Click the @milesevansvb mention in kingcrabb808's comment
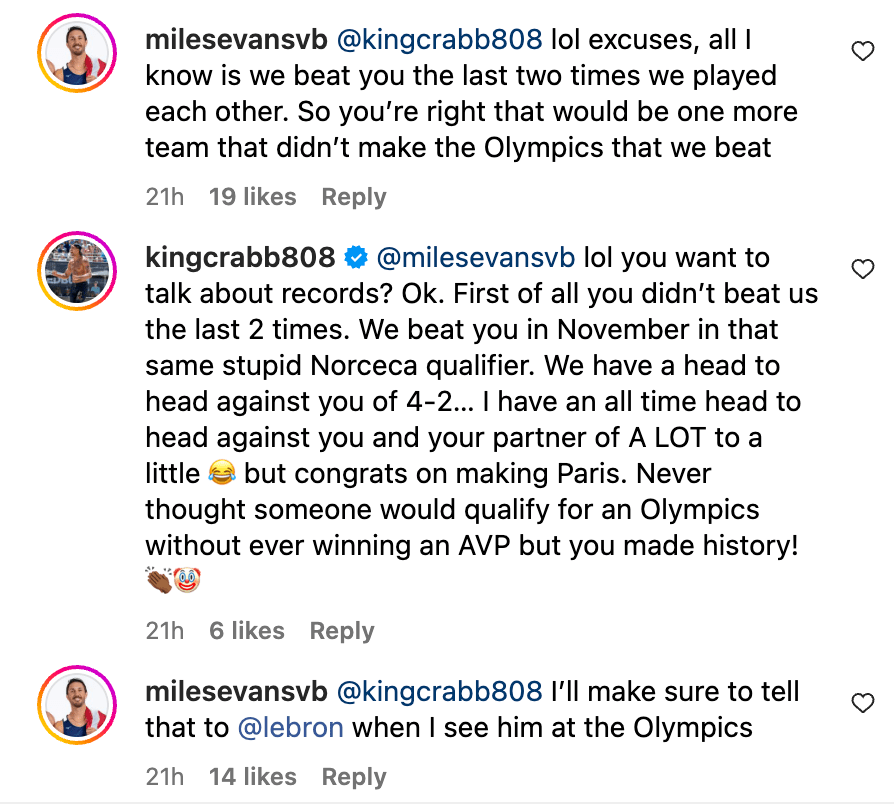The width and height of the screenshot is (894, 808). pyautogui.click(x=475, y=258)
